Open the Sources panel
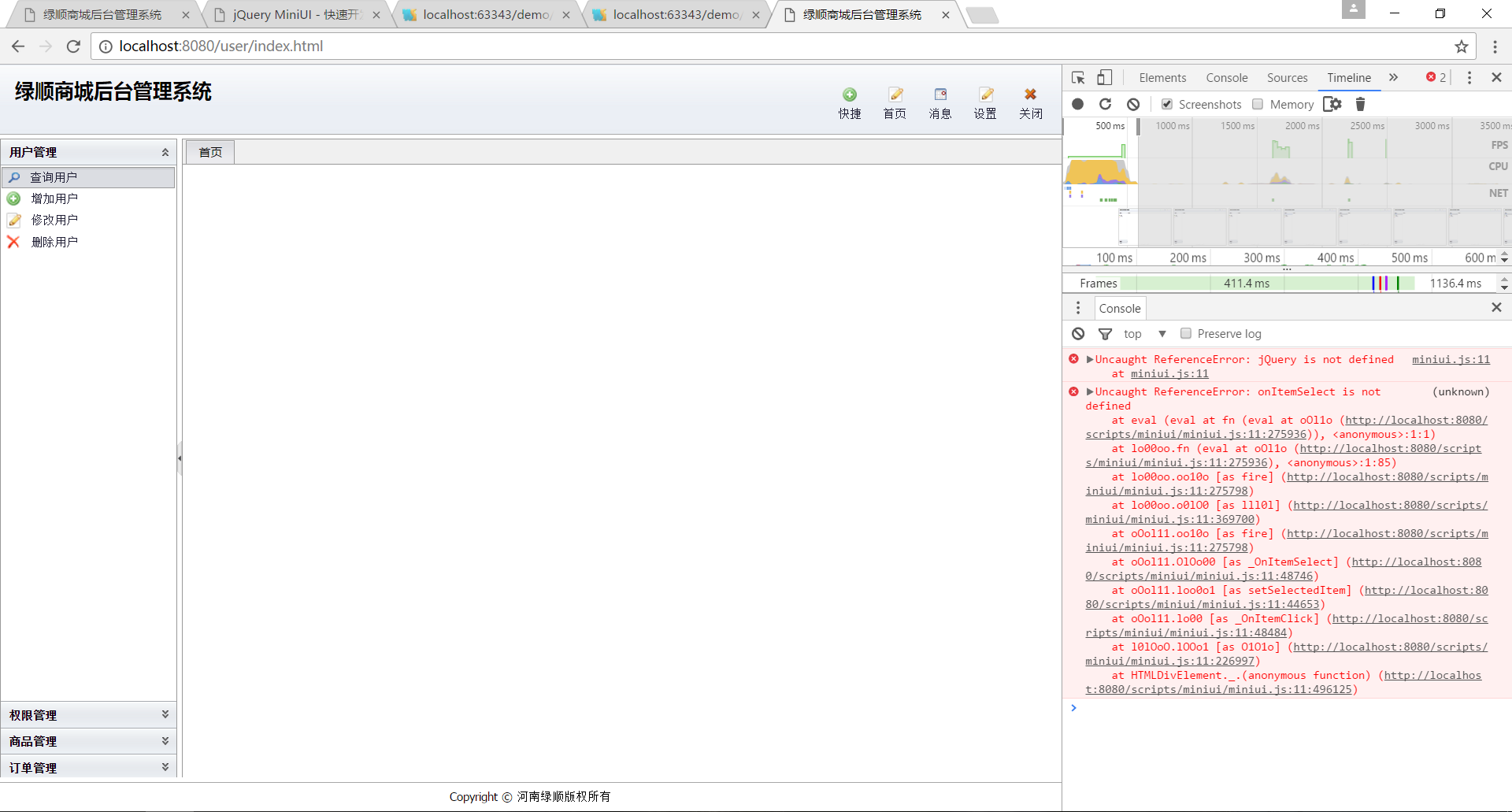The width and height of the screenshot is (1512, 812). coord(1287,78)
